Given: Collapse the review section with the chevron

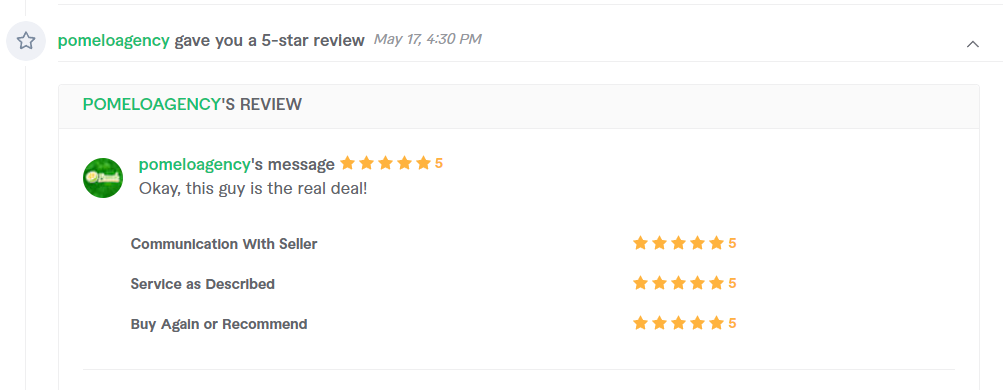Looking at the screenshot, I should click(x=972, y=44).
